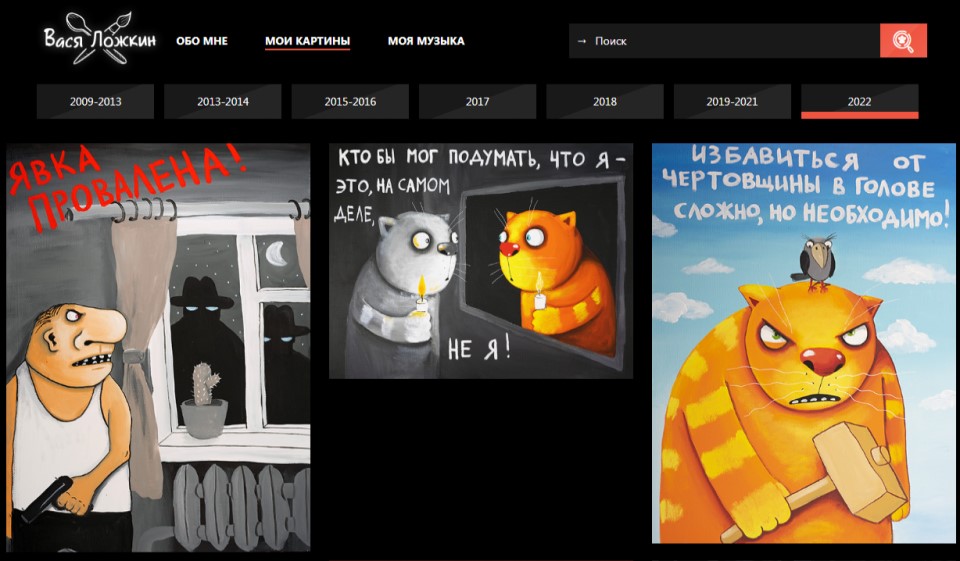The image size is (960, 561).
Task: Click the red search magnifier button
Action: (903, 41)
